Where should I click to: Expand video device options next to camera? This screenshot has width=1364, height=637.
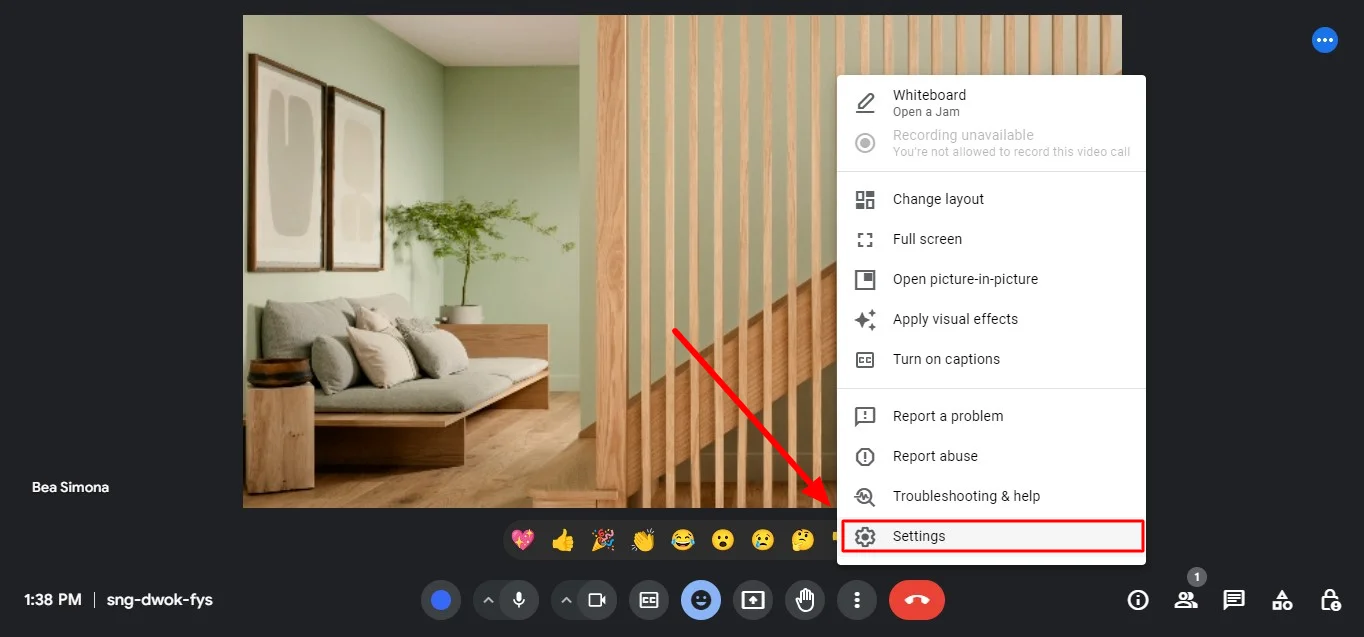(566, 599)
